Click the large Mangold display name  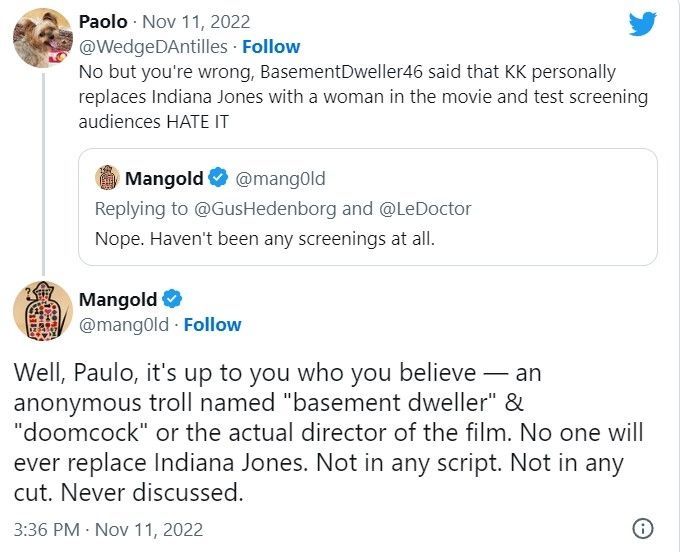click(117, 300)
